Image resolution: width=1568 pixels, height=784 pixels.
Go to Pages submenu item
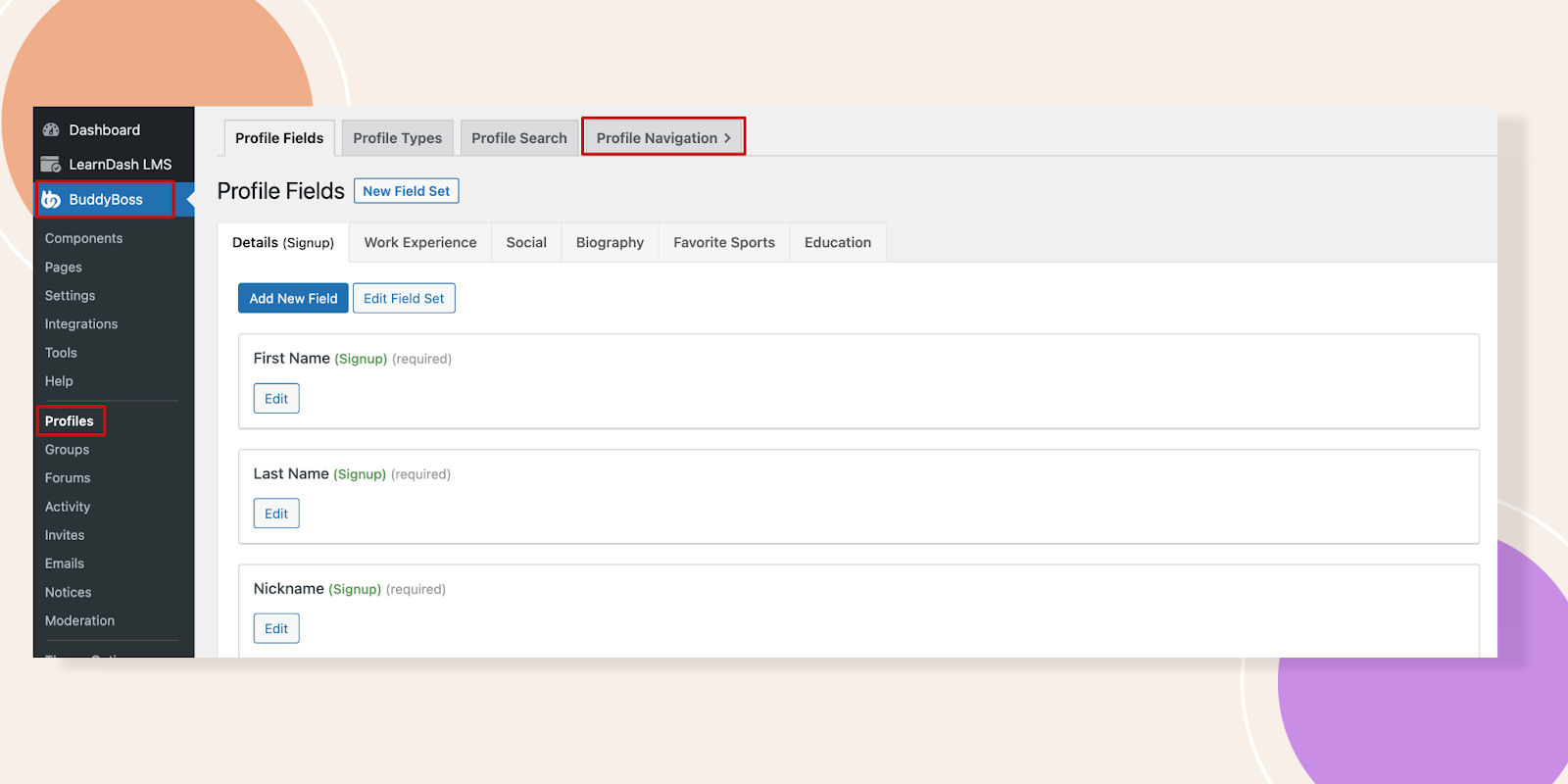[64, 267]
